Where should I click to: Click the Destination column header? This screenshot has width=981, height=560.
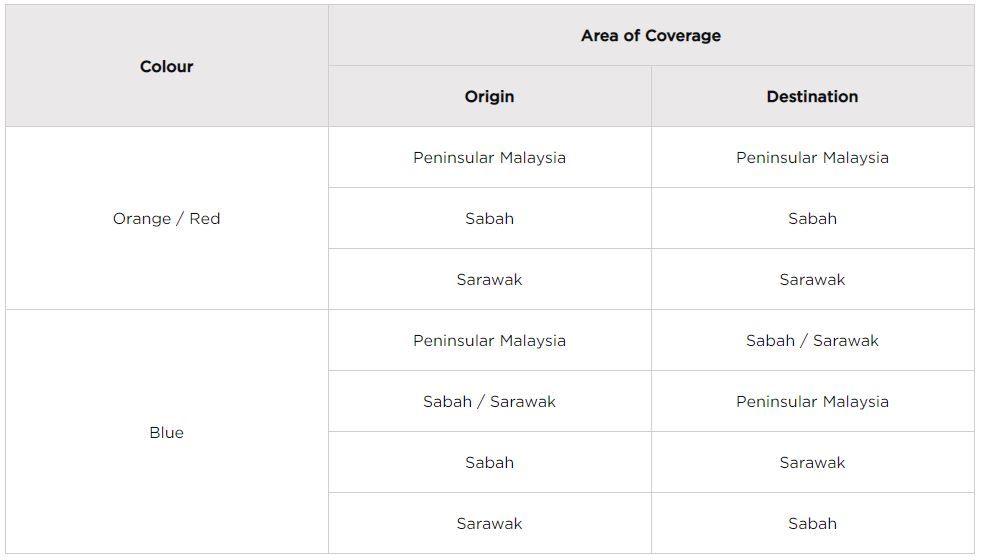coord(812,96)
